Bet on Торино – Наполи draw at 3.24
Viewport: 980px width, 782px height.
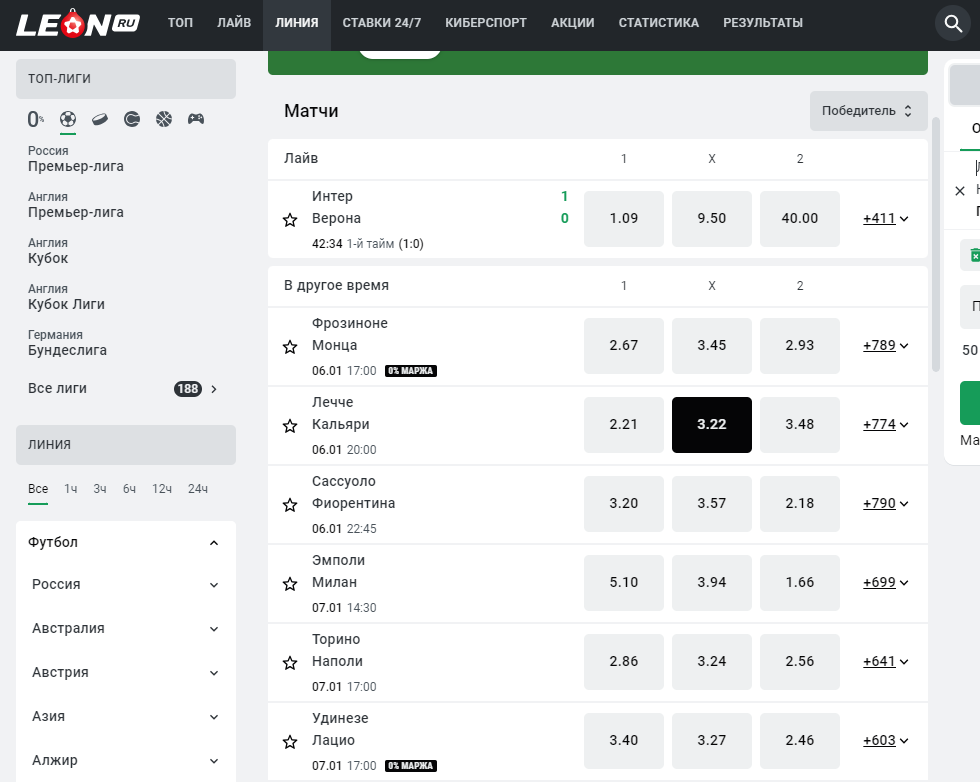pyautogui.click(x=712, y=661)
